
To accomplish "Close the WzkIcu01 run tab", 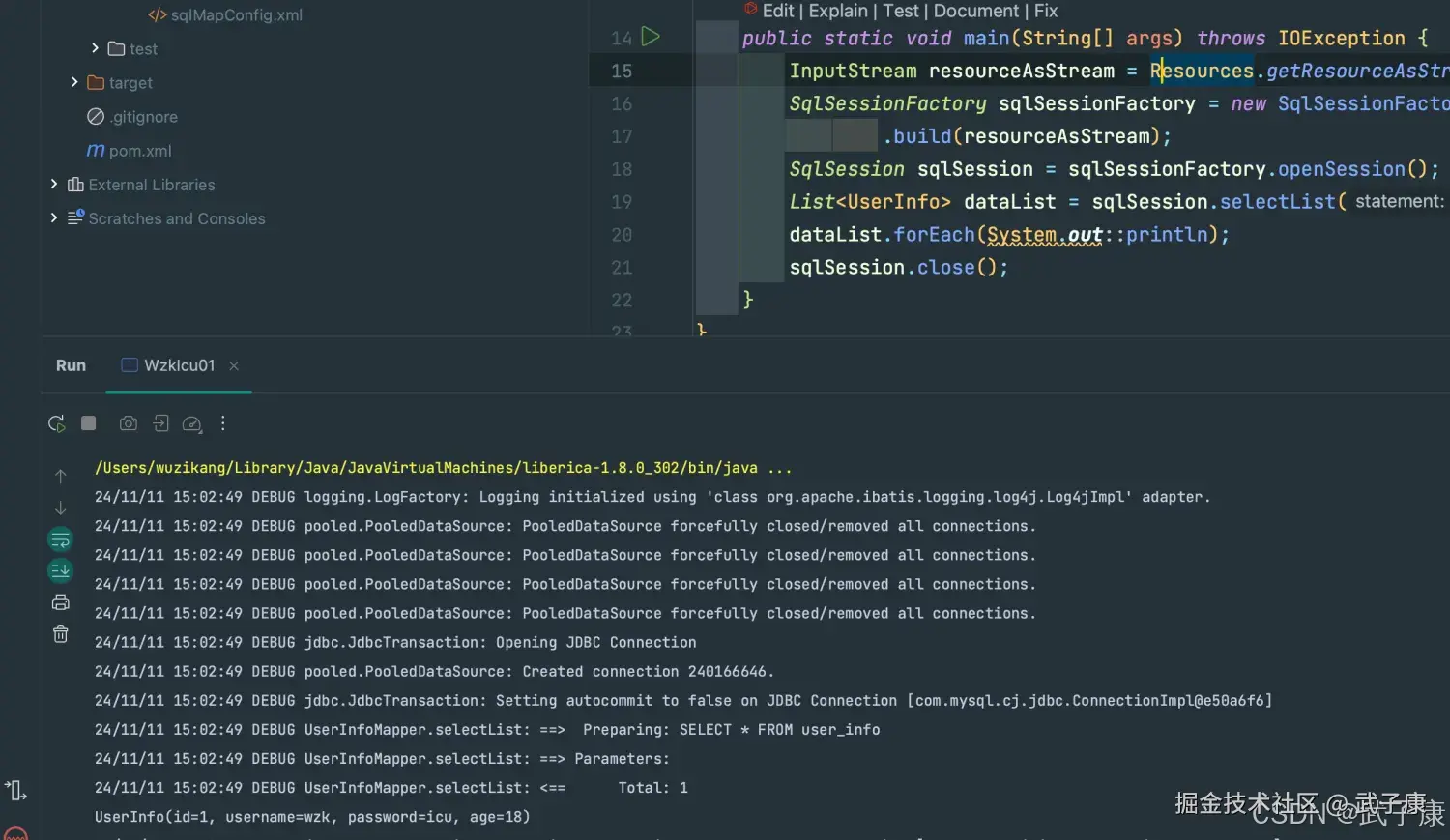I will (234, 365).
